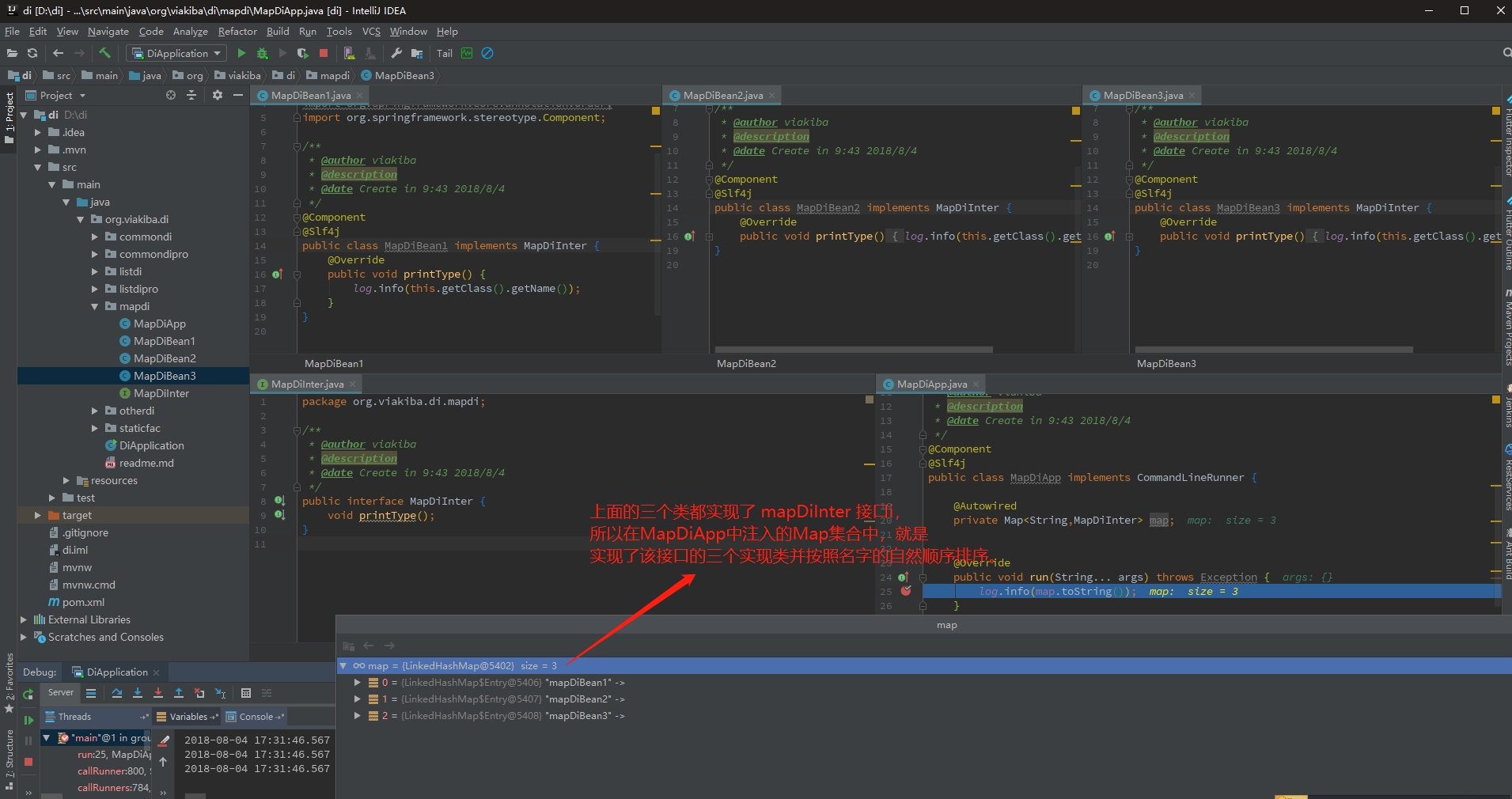The image size is (1512, 799).
Task: Toggle the Tail button in the toolbar
Action: pyautogui.click(x=445, y=53)
